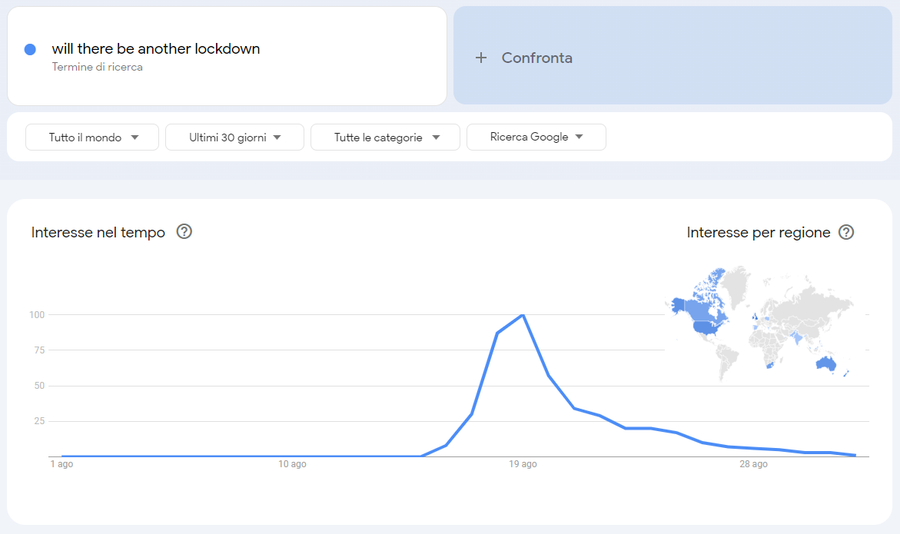Open the Ricerca Google search type dropdown

click(536, 137)
